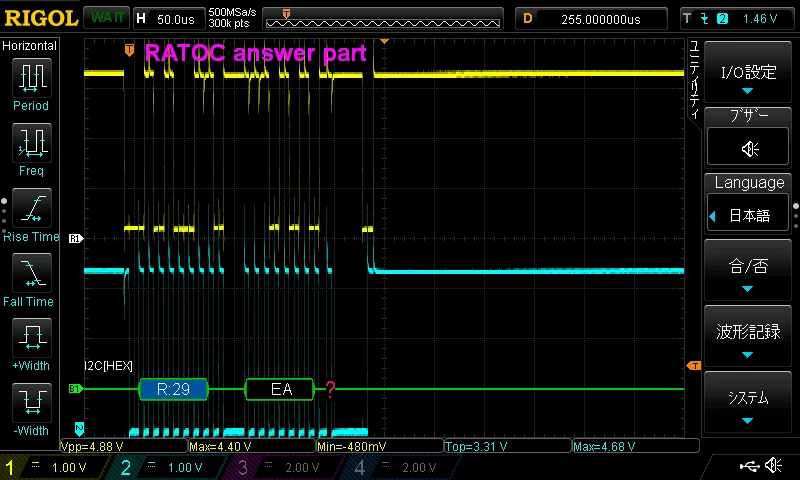800x480 pixels.
Task: Select the Freq measurement icon
Action: pyautogui.click(x=32, y=143)
